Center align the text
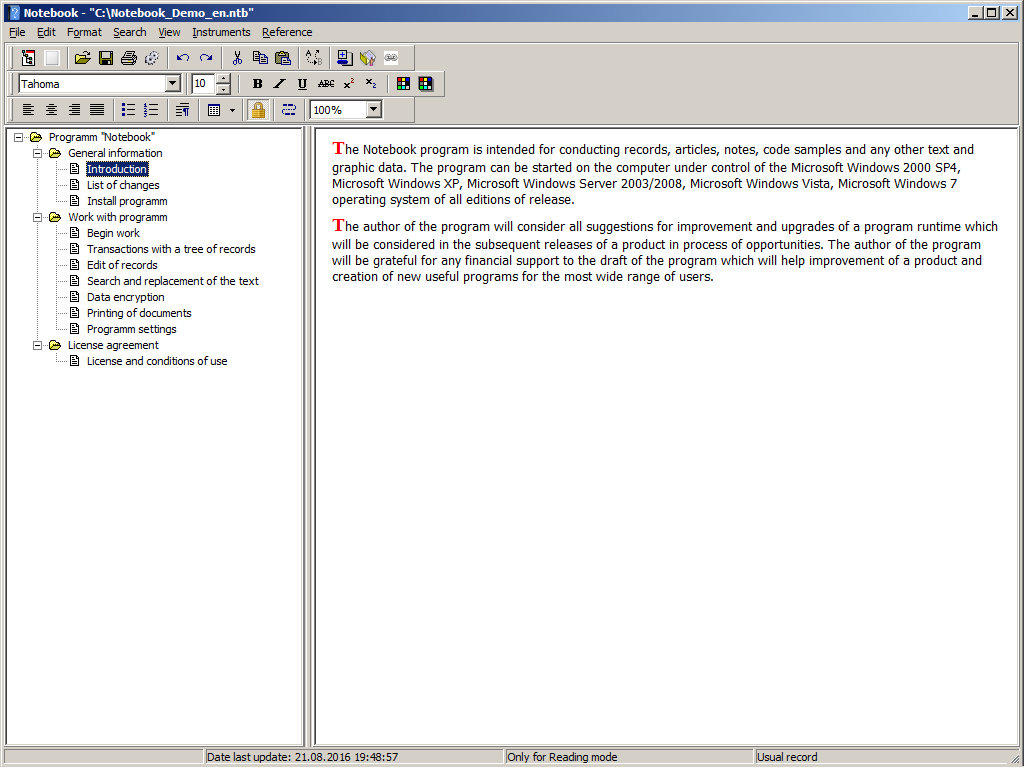 coord(51,110)
